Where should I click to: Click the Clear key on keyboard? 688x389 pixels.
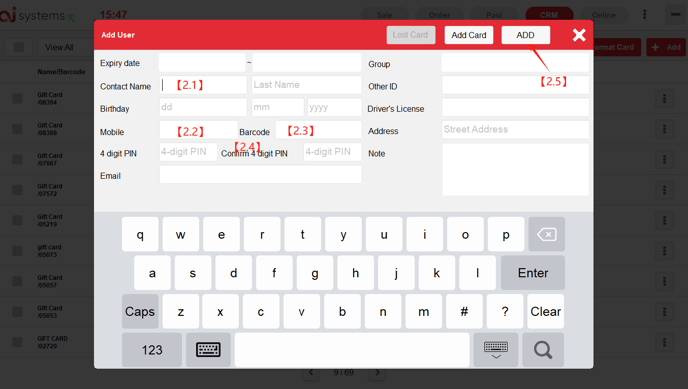[x=545, y=311]
